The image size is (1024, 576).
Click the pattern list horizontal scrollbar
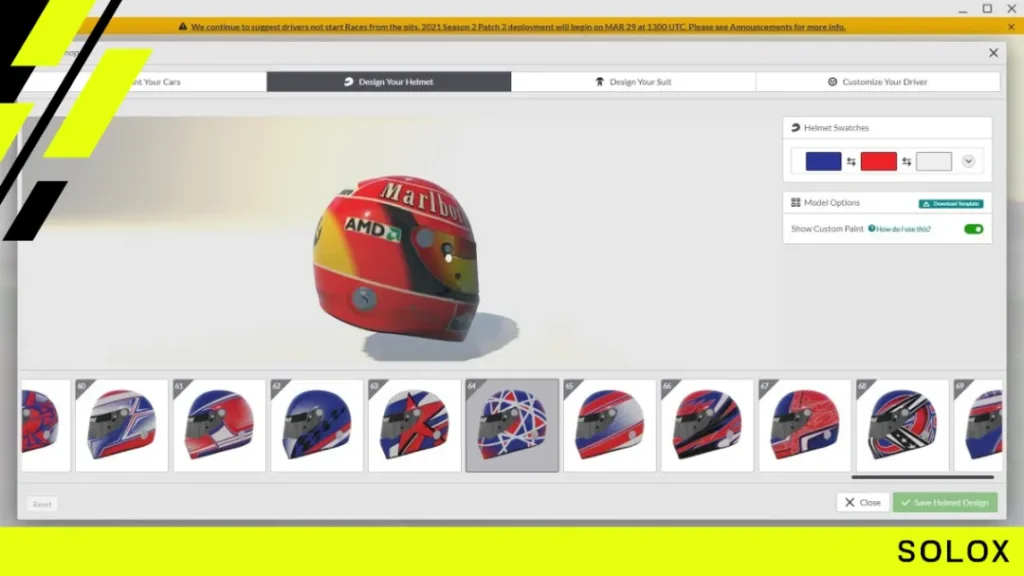[x=923, y=477]
